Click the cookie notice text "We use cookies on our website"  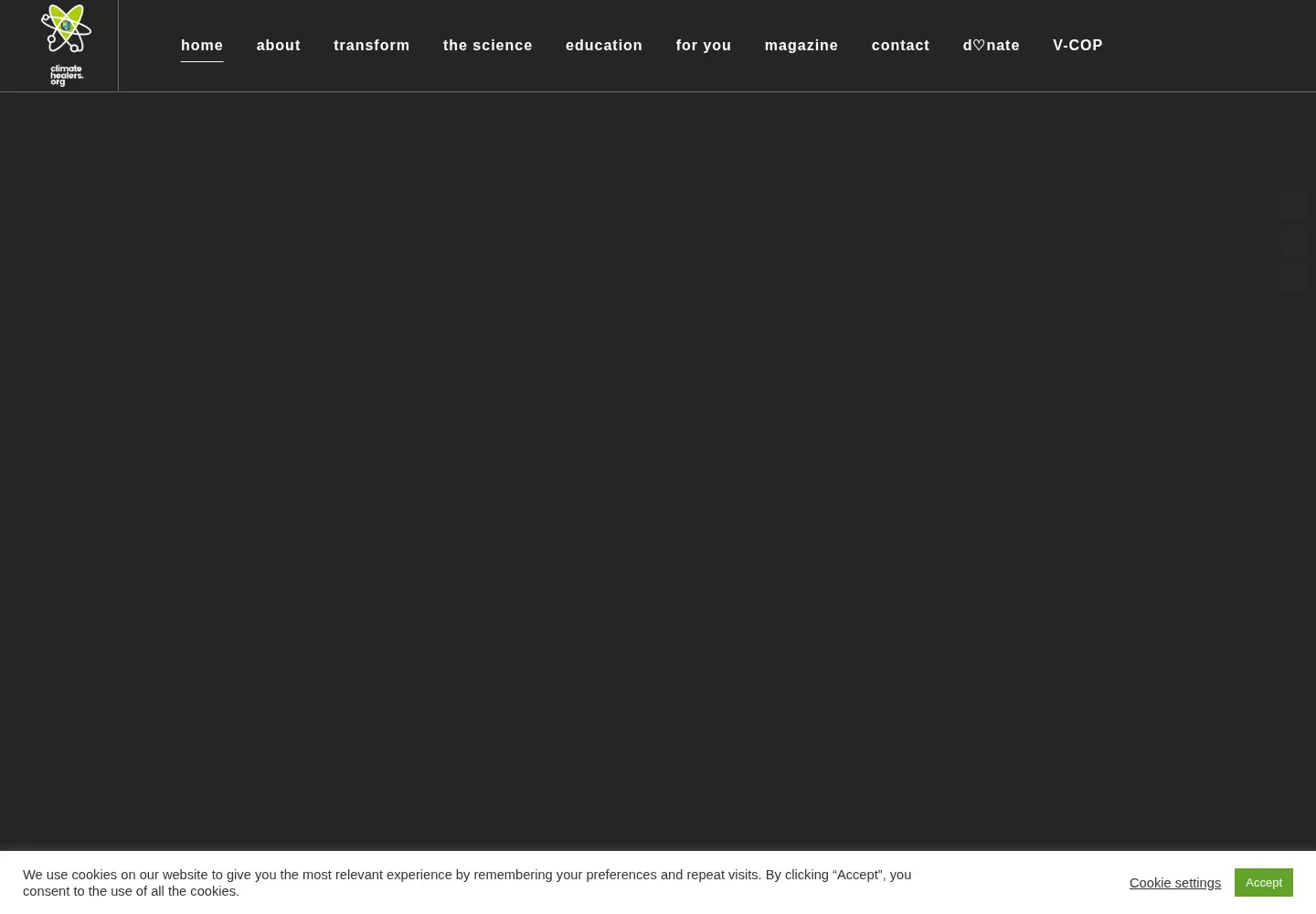(x=114, y=875)
